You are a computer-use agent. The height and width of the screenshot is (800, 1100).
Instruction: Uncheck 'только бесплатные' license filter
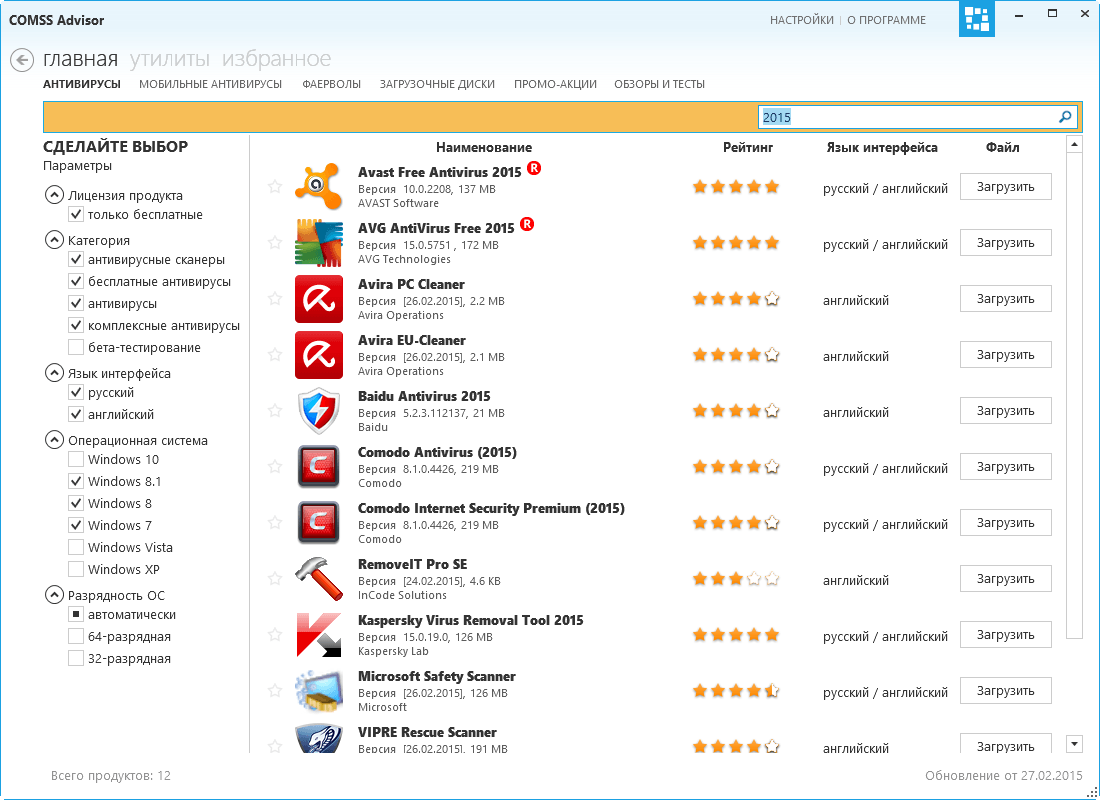pyautogui.click(x=76, y=214)
